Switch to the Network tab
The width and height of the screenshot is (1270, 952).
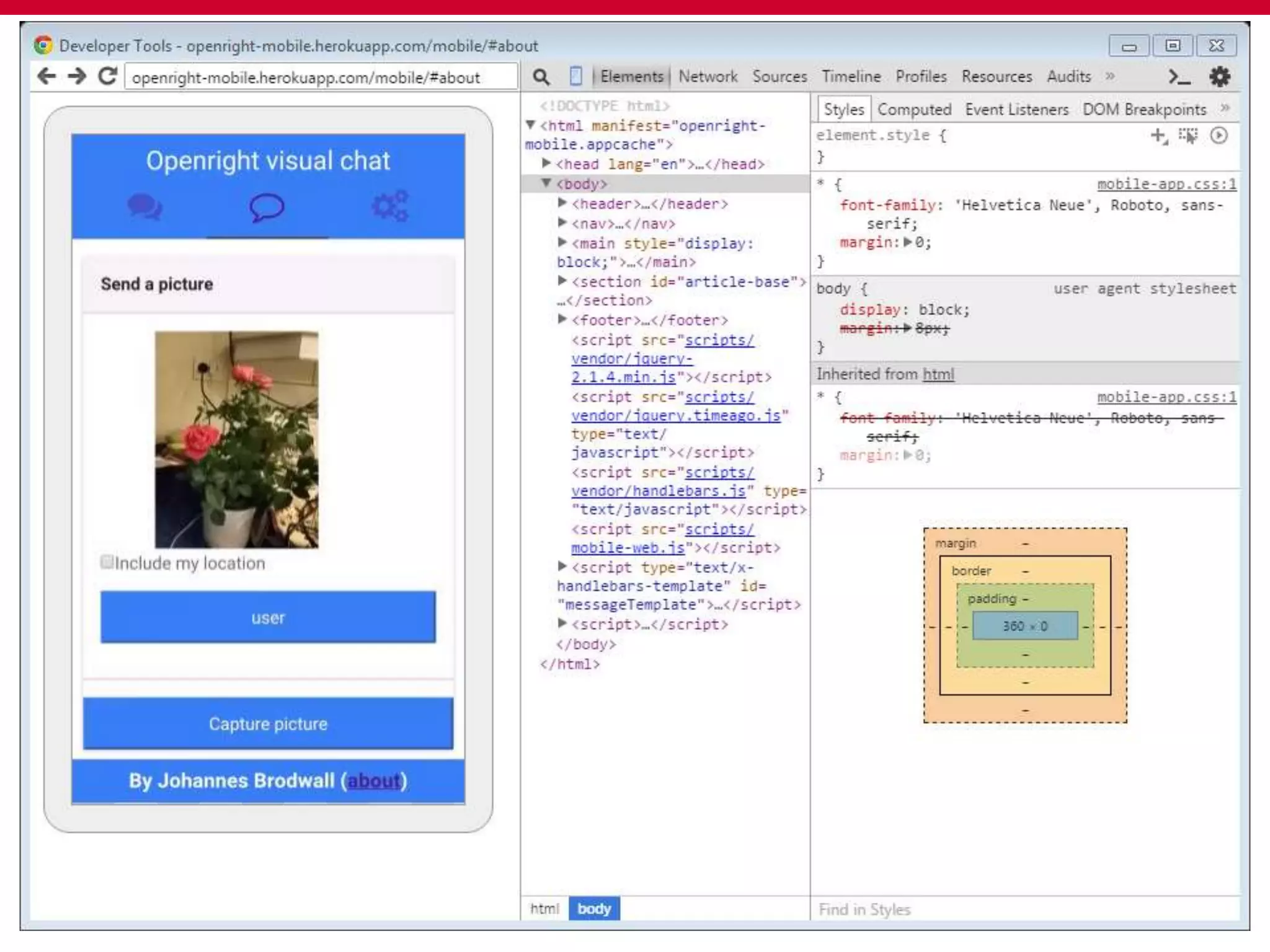click(x=708, y=77)
